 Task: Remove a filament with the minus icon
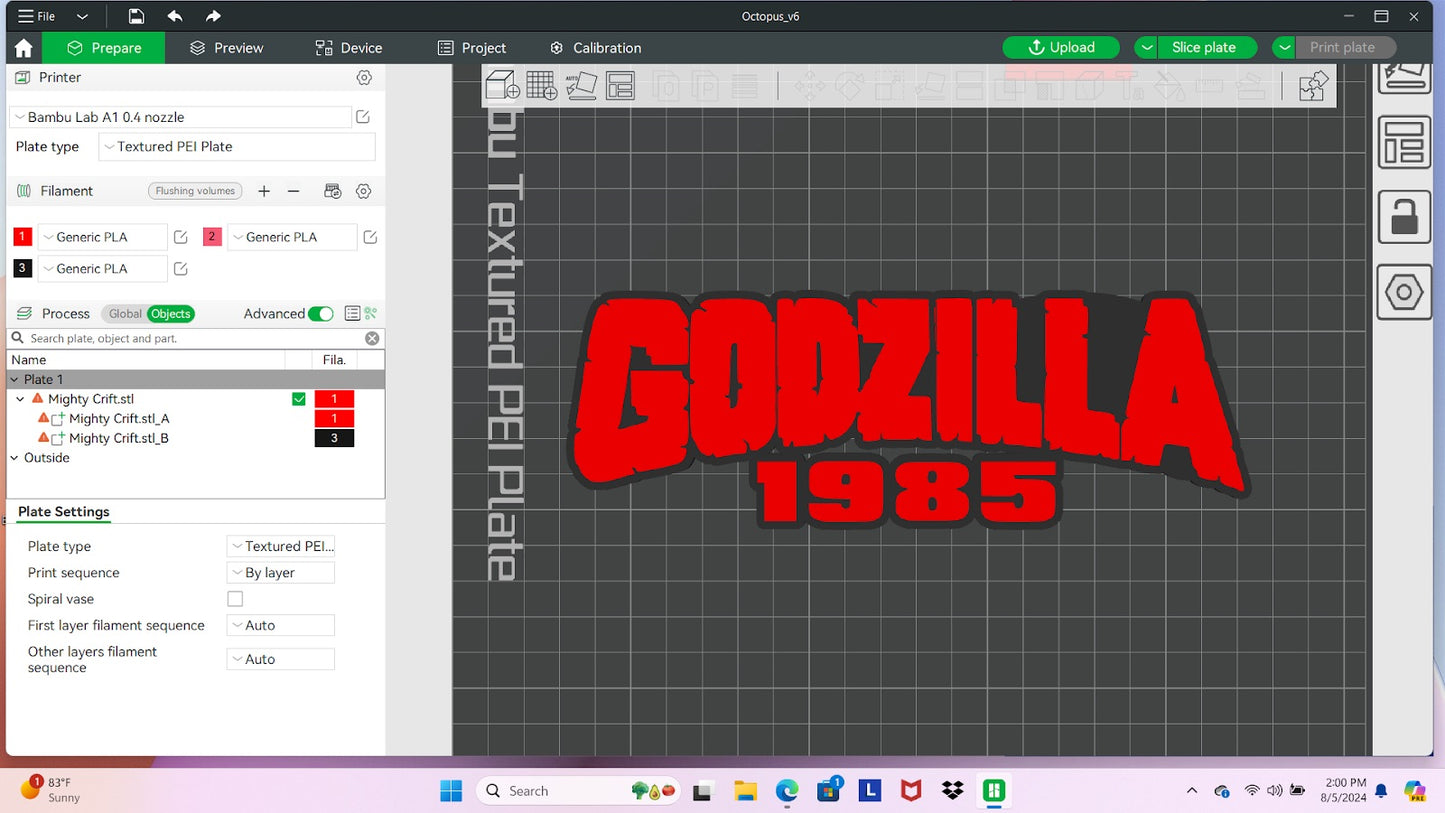293,191
